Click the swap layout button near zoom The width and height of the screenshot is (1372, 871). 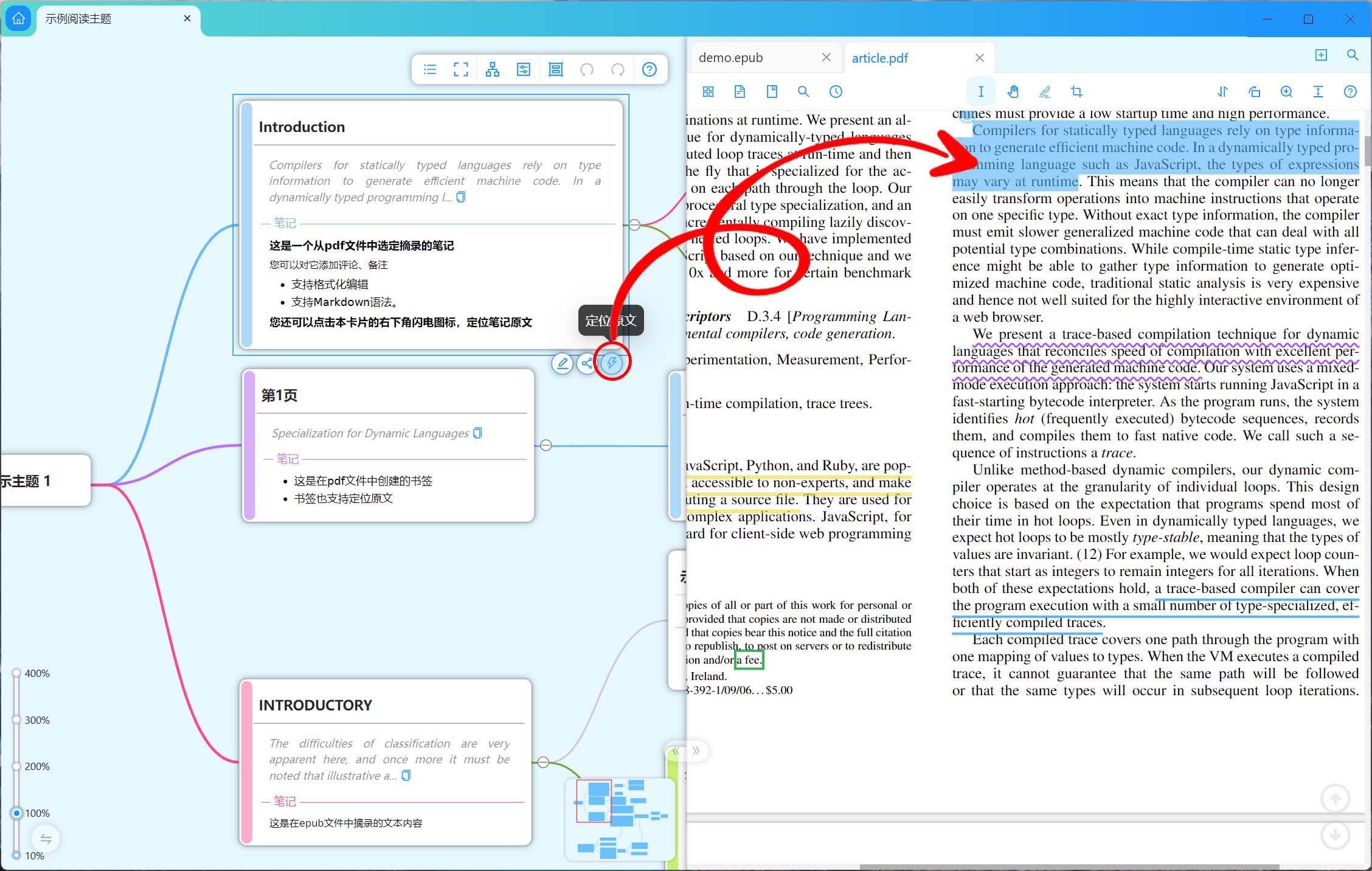[46, 839]
